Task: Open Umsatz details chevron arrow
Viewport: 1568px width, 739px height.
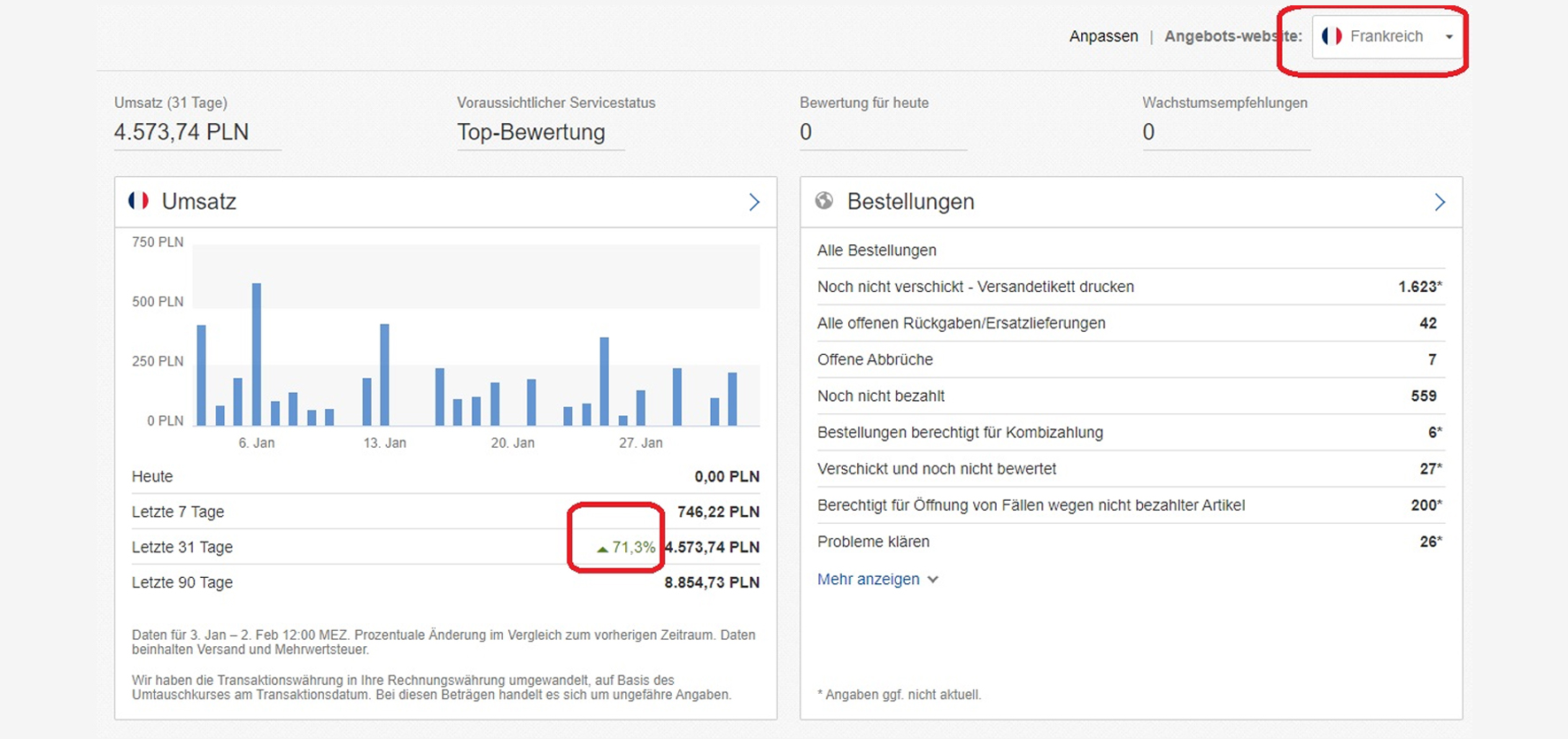Action: click(x=753, y=202)
